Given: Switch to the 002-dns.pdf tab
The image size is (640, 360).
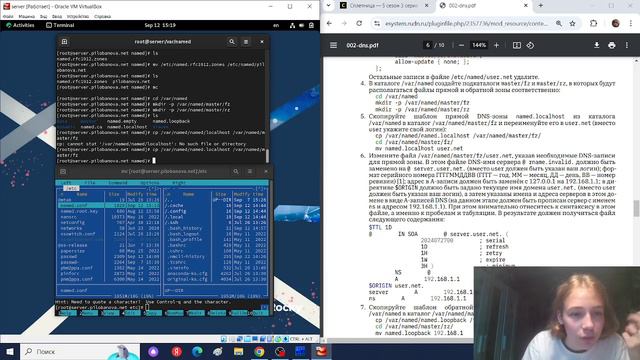Looking at the screenshot, I should (x=482, y=6).
